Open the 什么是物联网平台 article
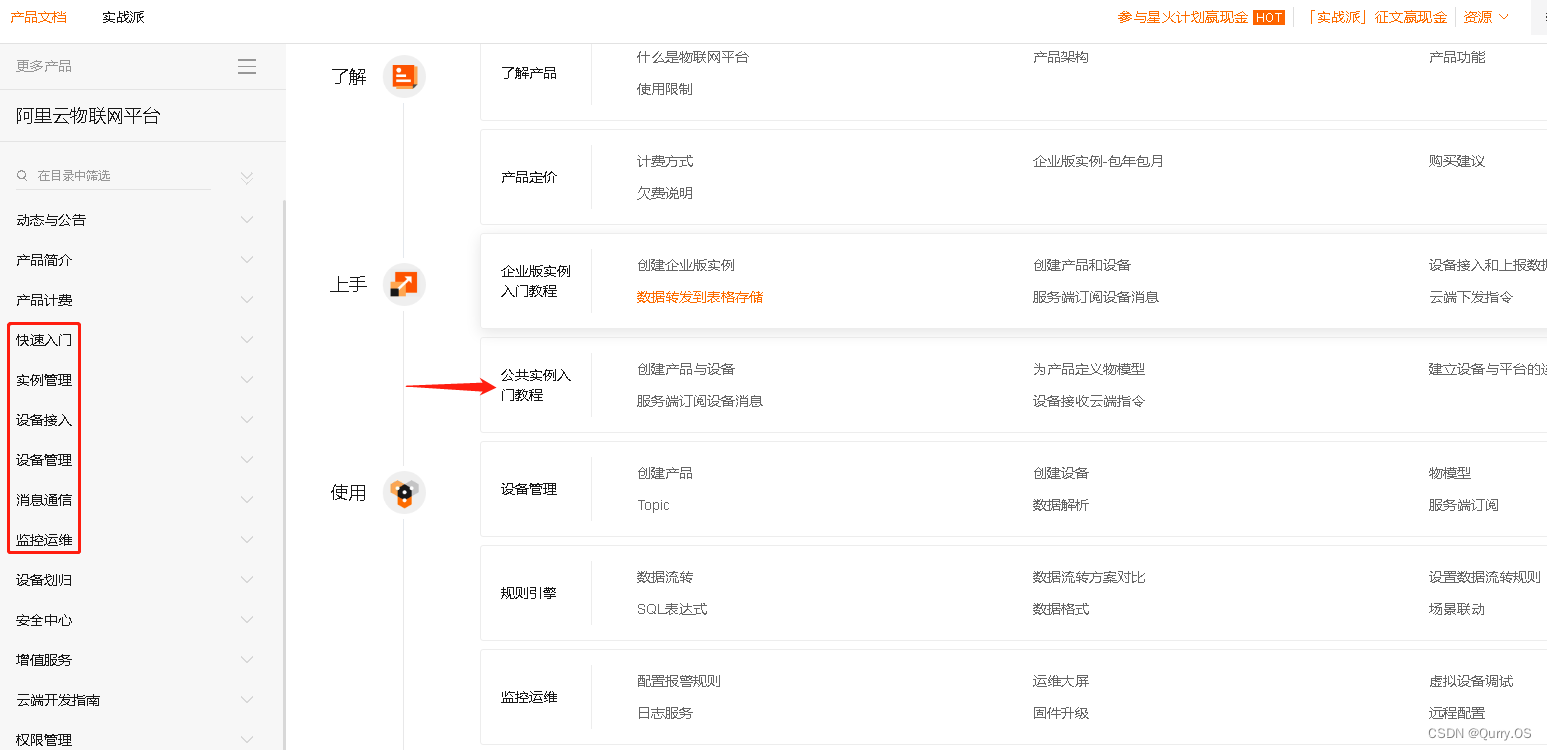This screenshot has height=750, width=1547. (x=693, y=57)
